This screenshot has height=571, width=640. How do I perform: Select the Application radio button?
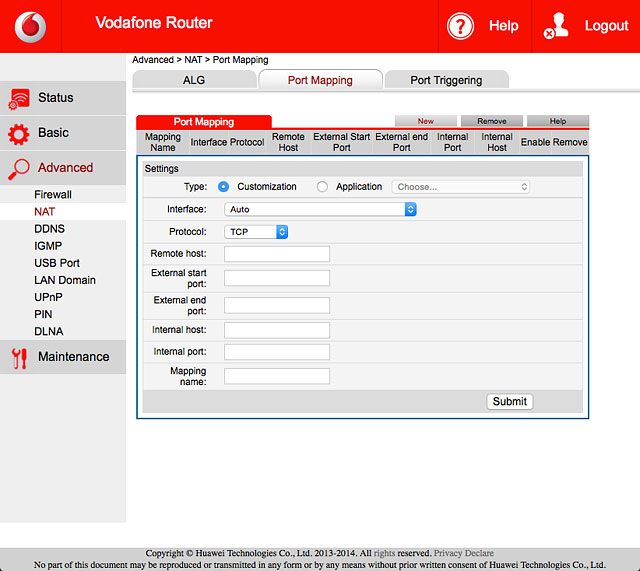click(x=322, y=187)
